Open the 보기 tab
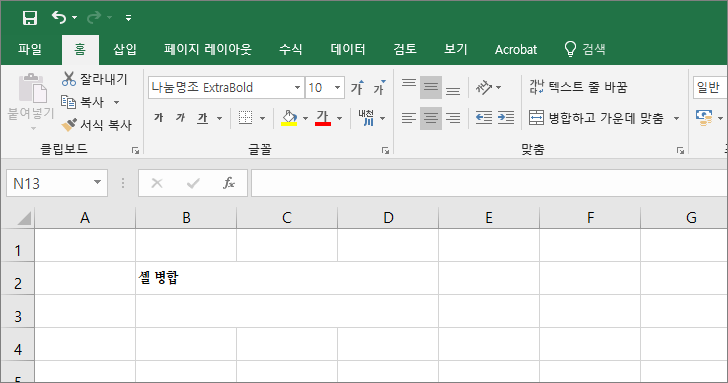728x383 pixels. (x=455, y=49)
